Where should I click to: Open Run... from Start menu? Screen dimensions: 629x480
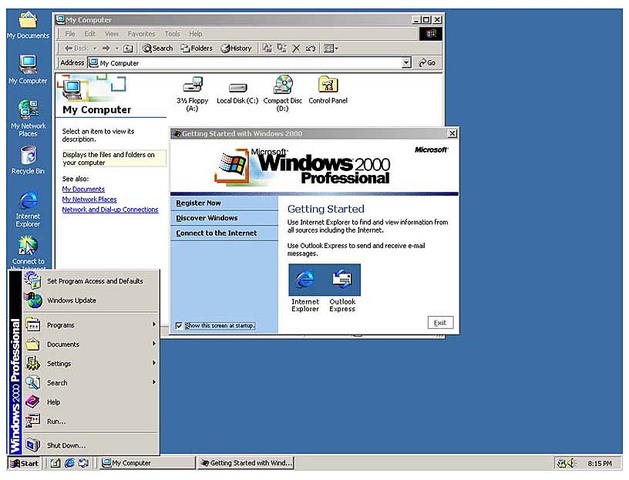point(91,421)
